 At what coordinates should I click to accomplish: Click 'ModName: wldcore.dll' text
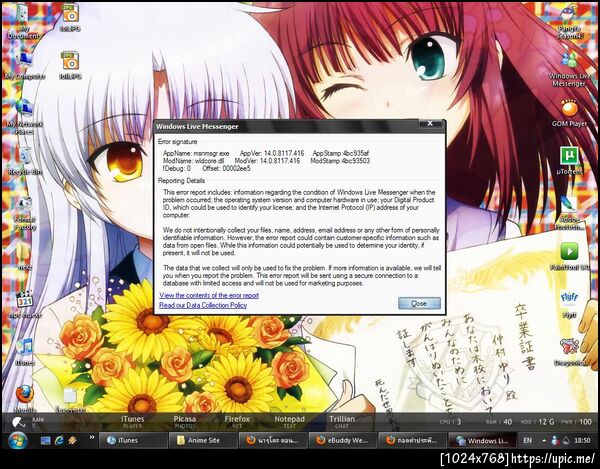tap(194, 161)
